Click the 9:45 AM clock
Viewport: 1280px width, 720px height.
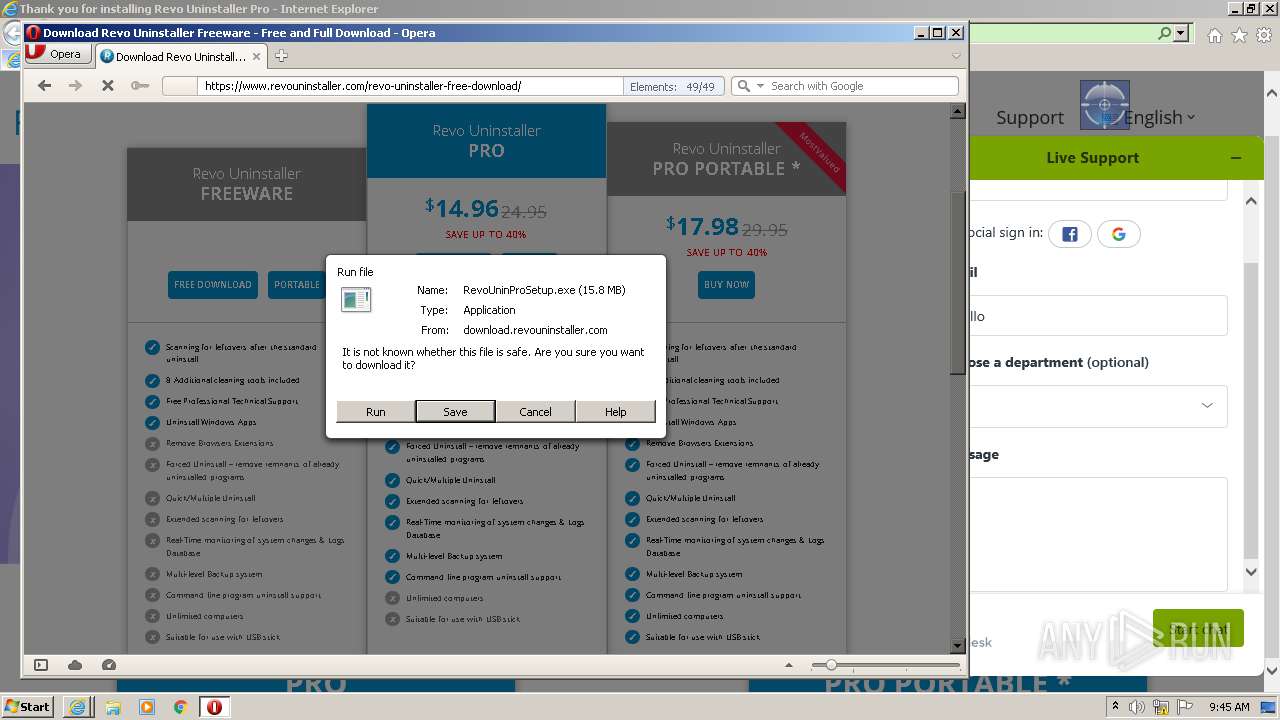pyautogui.click(x=1230, y=707)
